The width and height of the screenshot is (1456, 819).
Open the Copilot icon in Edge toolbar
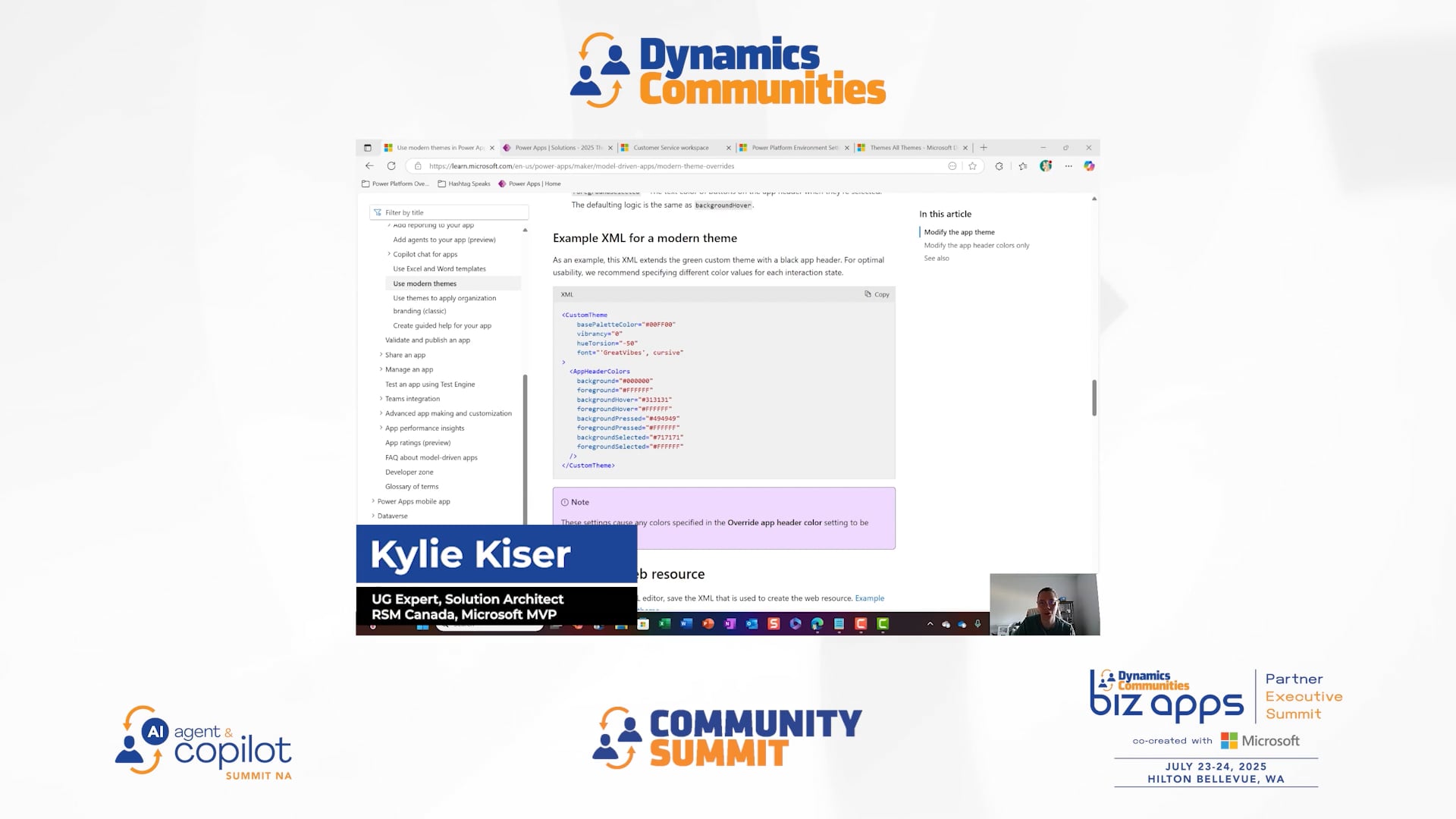pyautogui.click(x=1089, y=166)
